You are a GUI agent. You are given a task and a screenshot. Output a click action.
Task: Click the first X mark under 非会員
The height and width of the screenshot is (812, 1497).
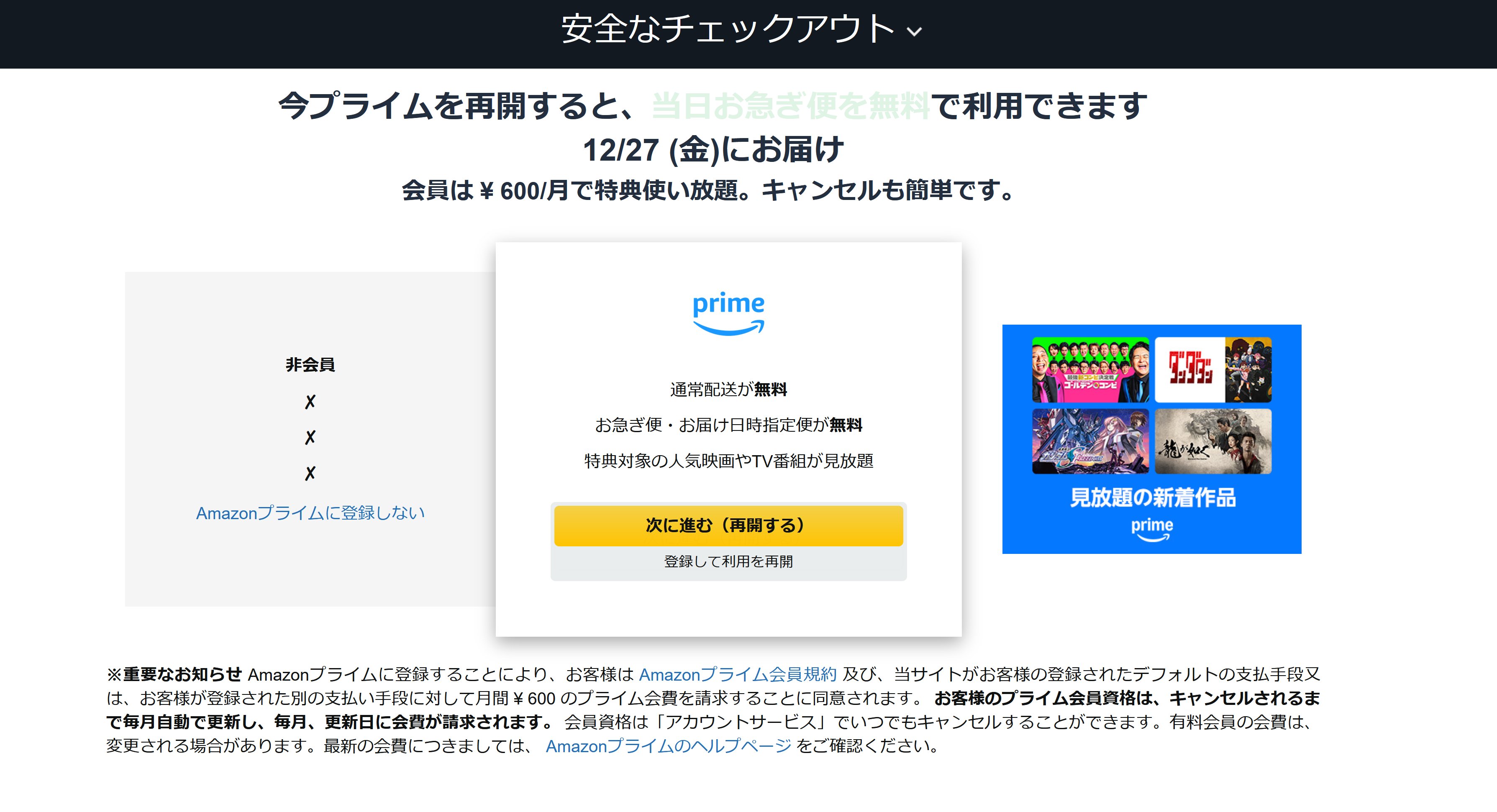pos(310,402)
